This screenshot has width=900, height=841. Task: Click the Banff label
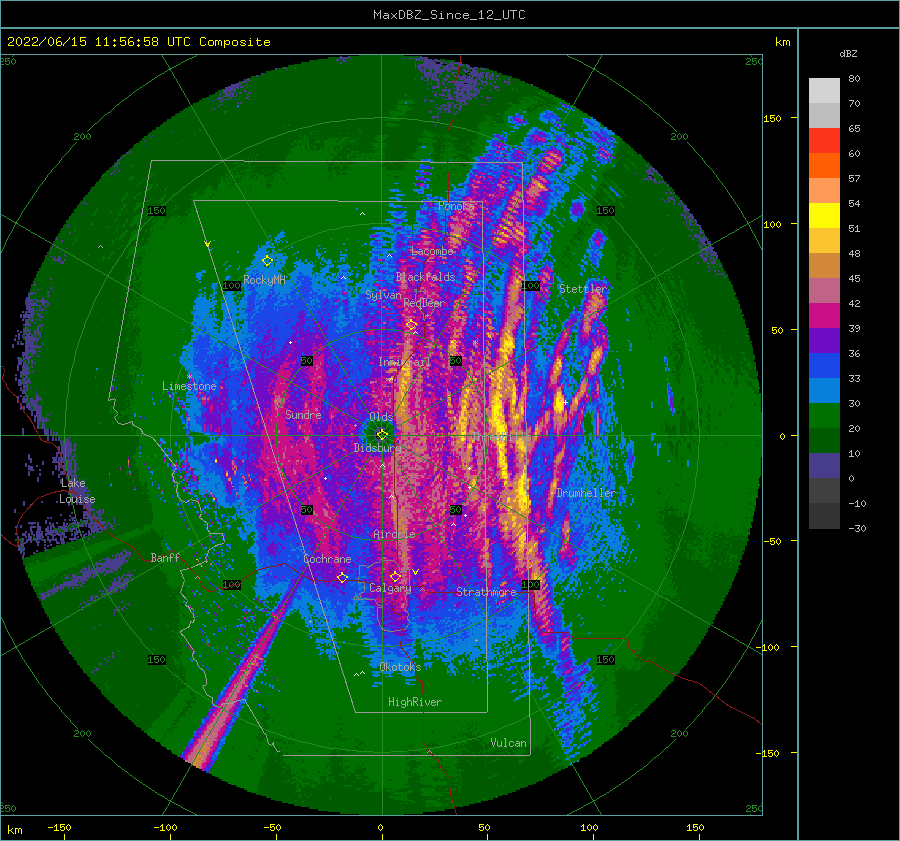[x=165, y=558]
